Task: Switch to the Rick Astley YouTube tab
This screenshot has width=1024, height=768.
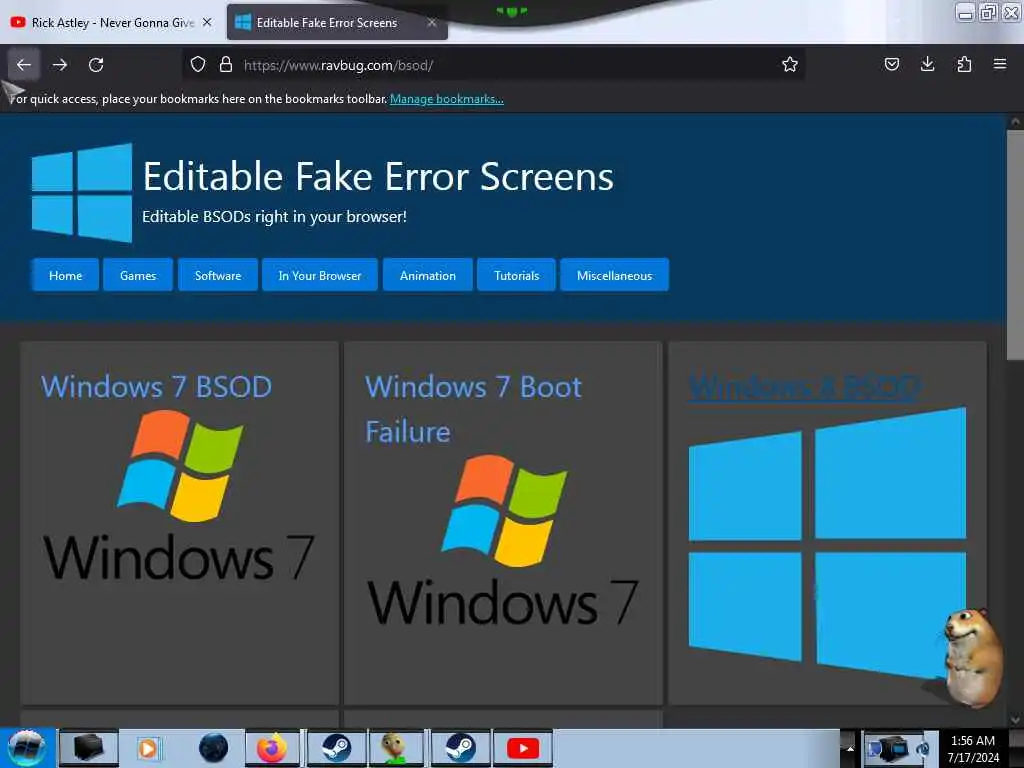Action: point(112,22)
